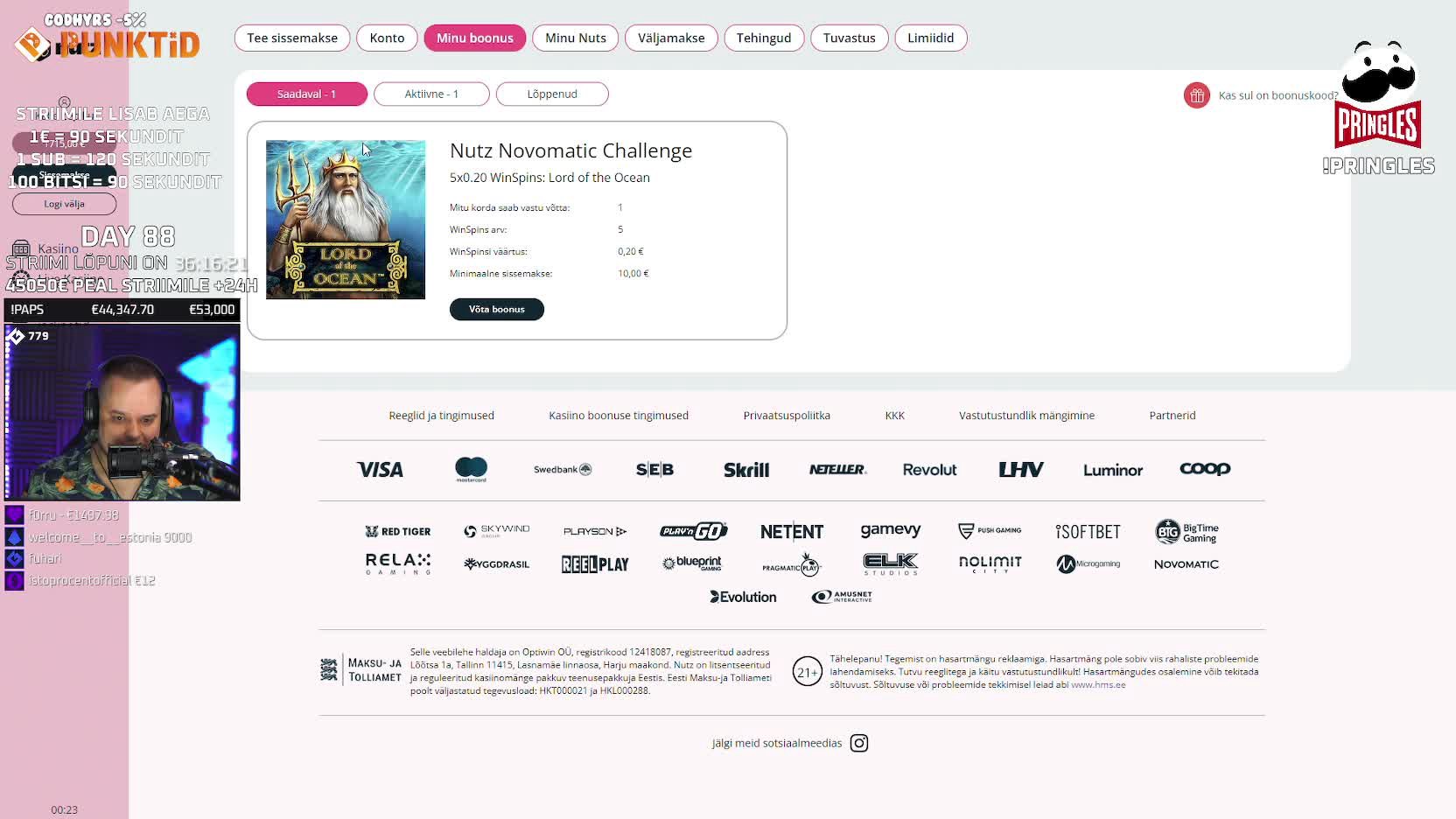This screenshot has width=1456, height=819.
Task: Click the Red Tiger provider logo
Action: tap(398, 531)
